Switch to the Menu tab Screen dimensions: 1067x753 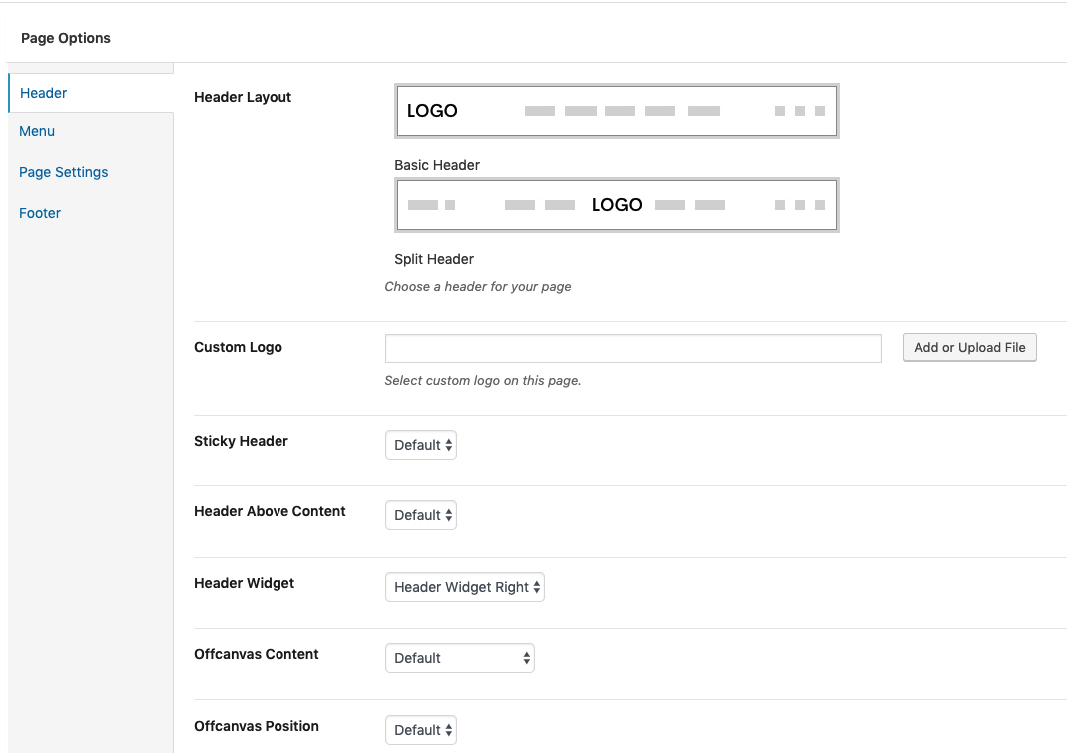point(37,131)
